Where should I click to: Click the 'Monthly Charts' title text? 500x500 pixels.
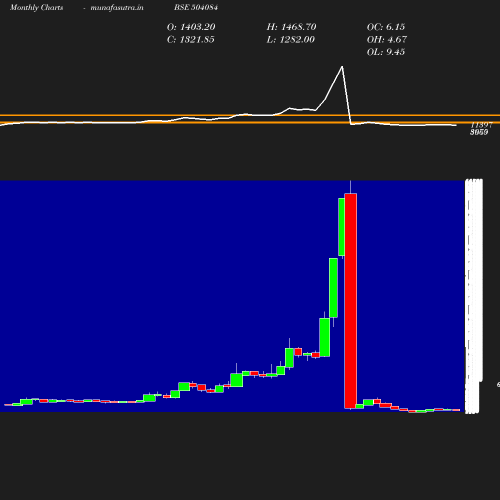click(37, 7)
